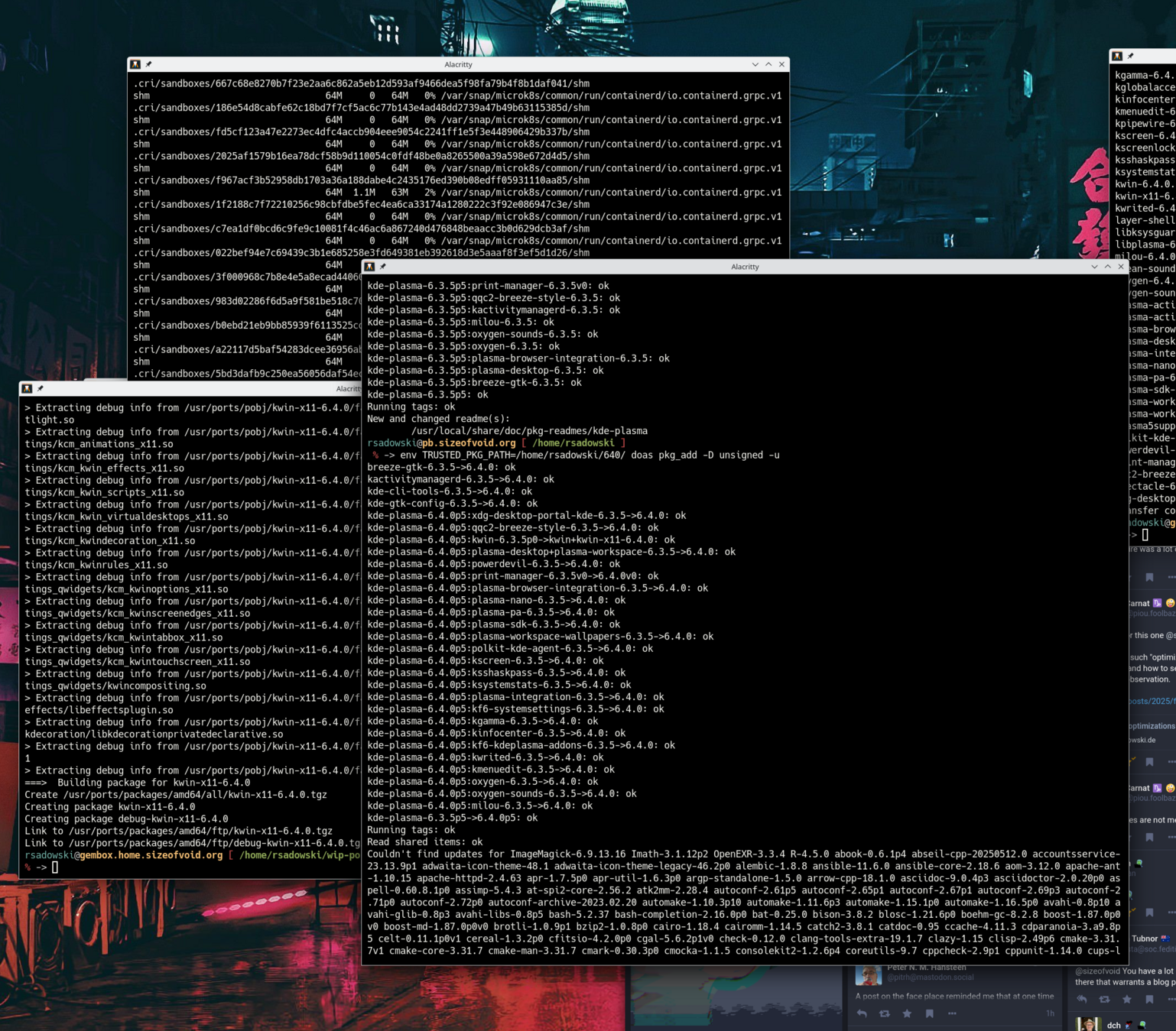
Task: Bookmark Peter N. M. Hansteen's post
Action: 929,1013
